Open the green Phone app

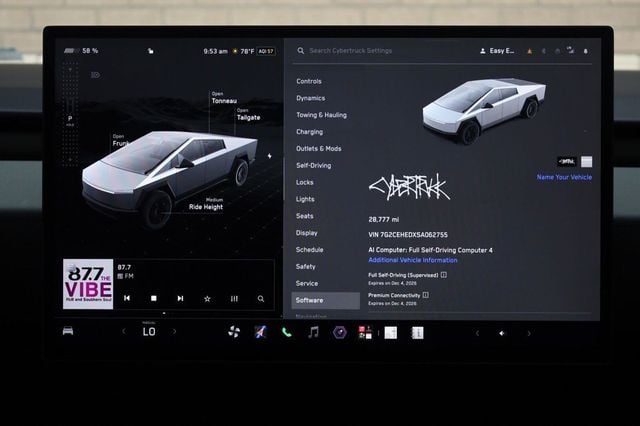[287, 333]
